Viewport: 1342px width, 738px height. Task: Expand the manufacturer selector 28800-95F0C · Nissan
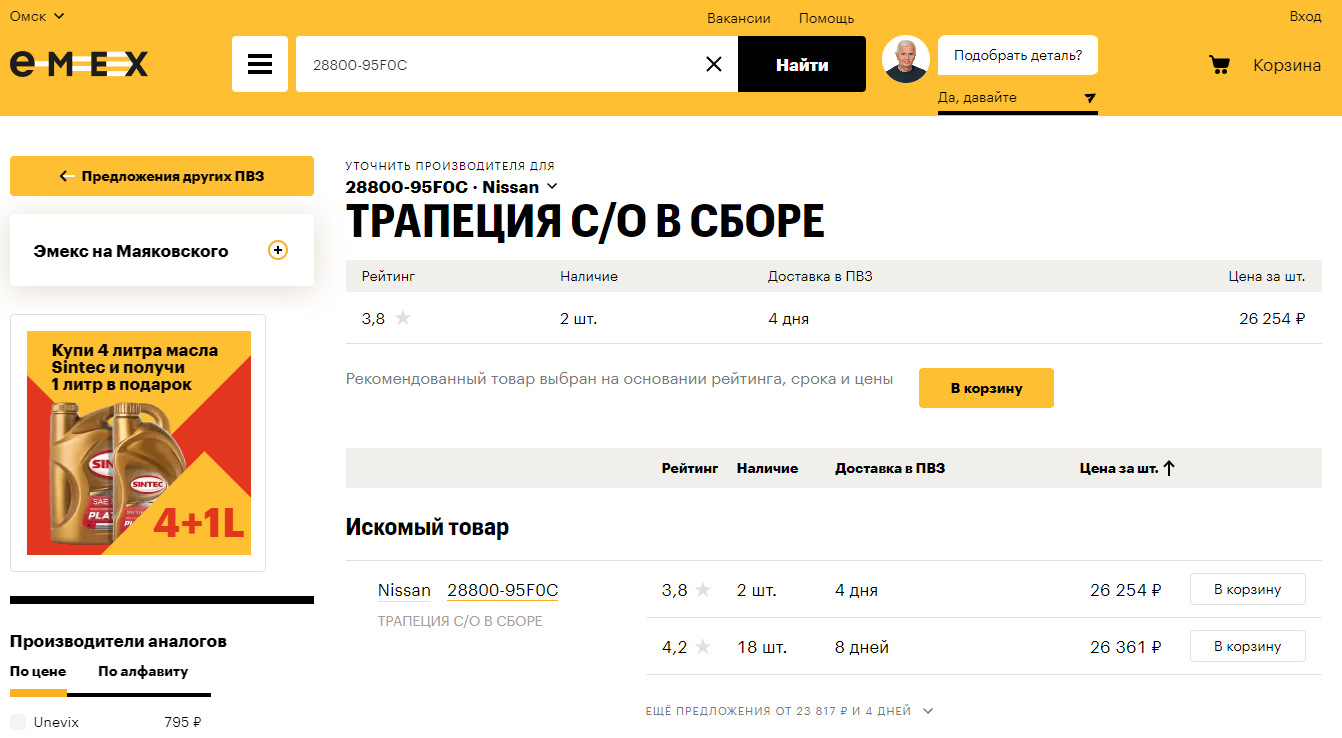pos(452,187)
